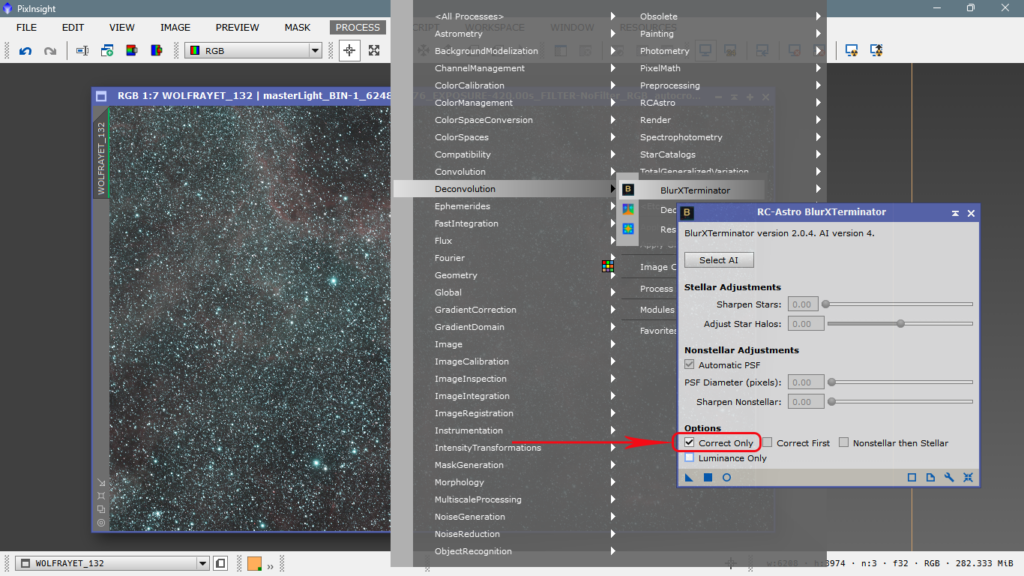
Task: Select the crosshair readout mode tool
Action: [349, 50]
